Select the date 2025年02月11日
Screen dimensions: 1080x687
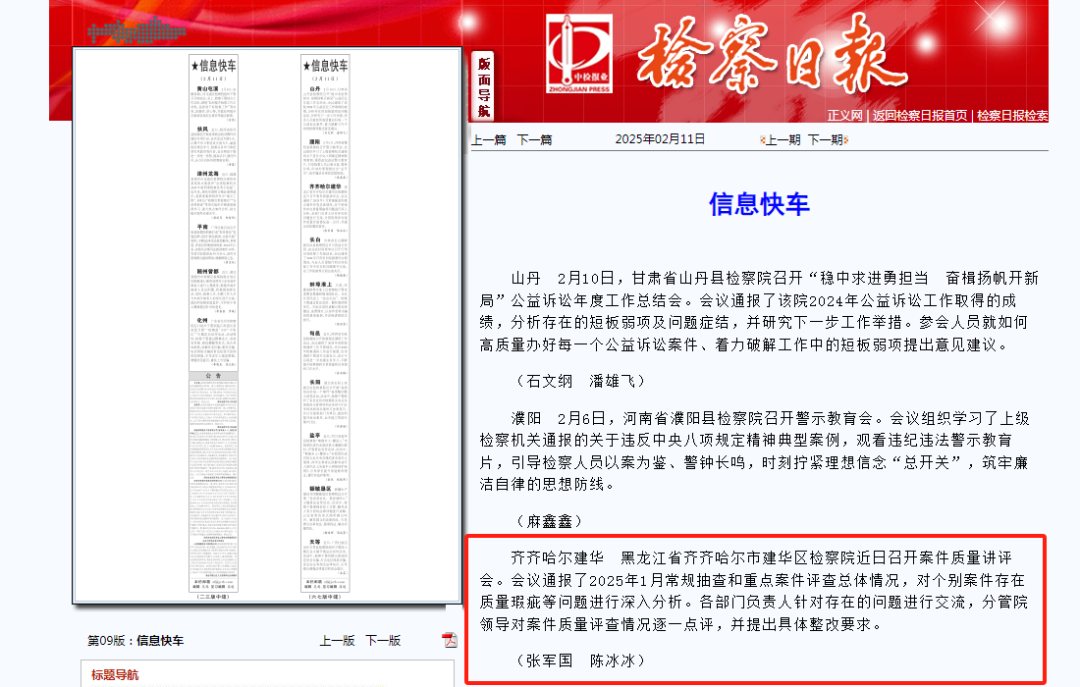pyautogui.click(x=660, y=139)
